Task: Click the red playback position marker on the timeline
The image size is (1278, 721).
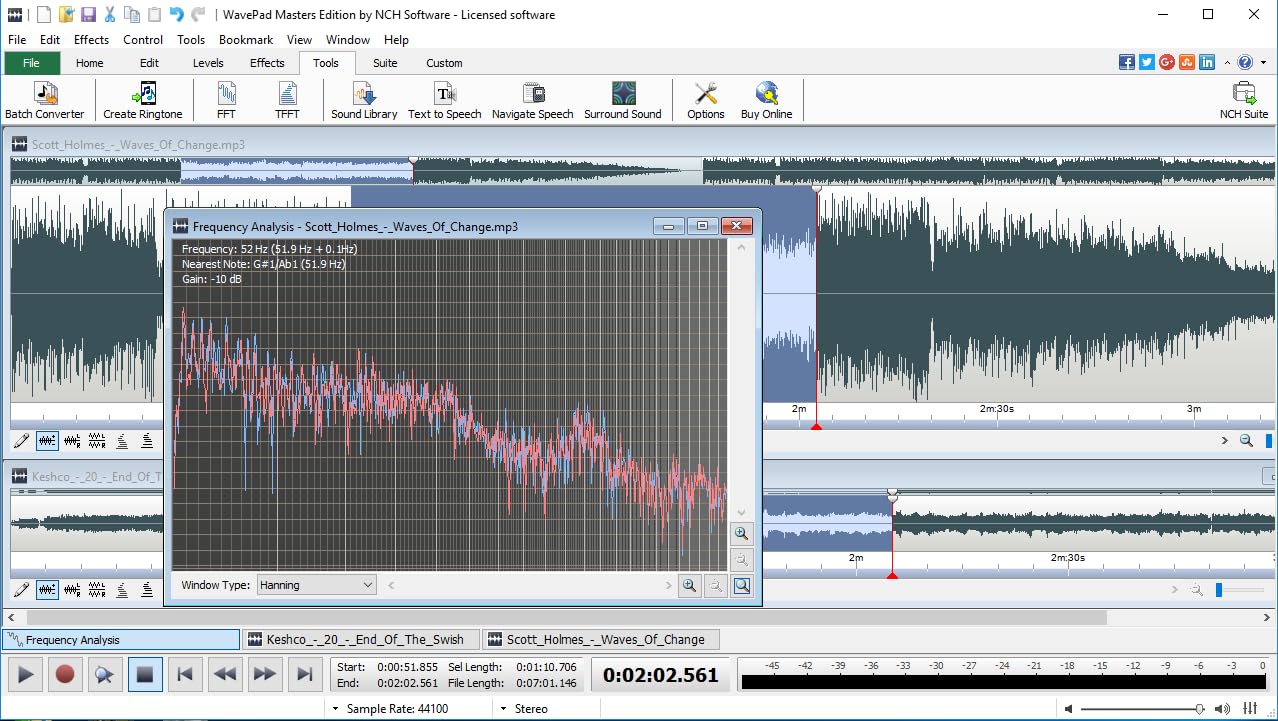Action: click(816, 424)
